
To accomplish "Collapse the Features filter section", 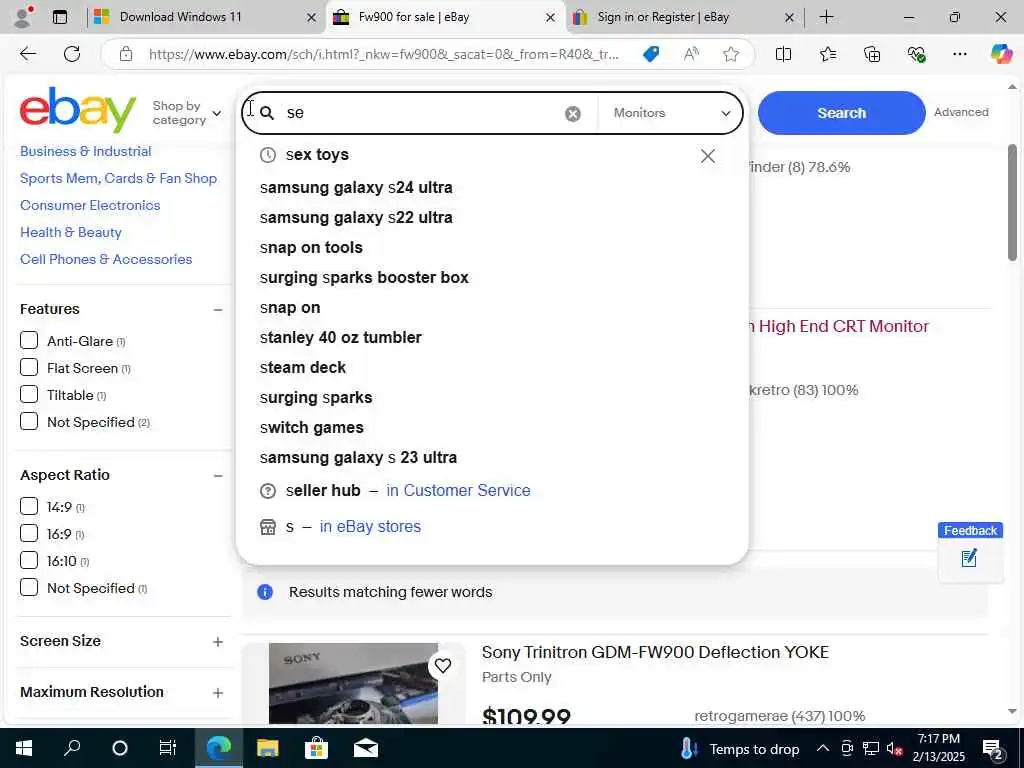I will [x=218, y=310].
